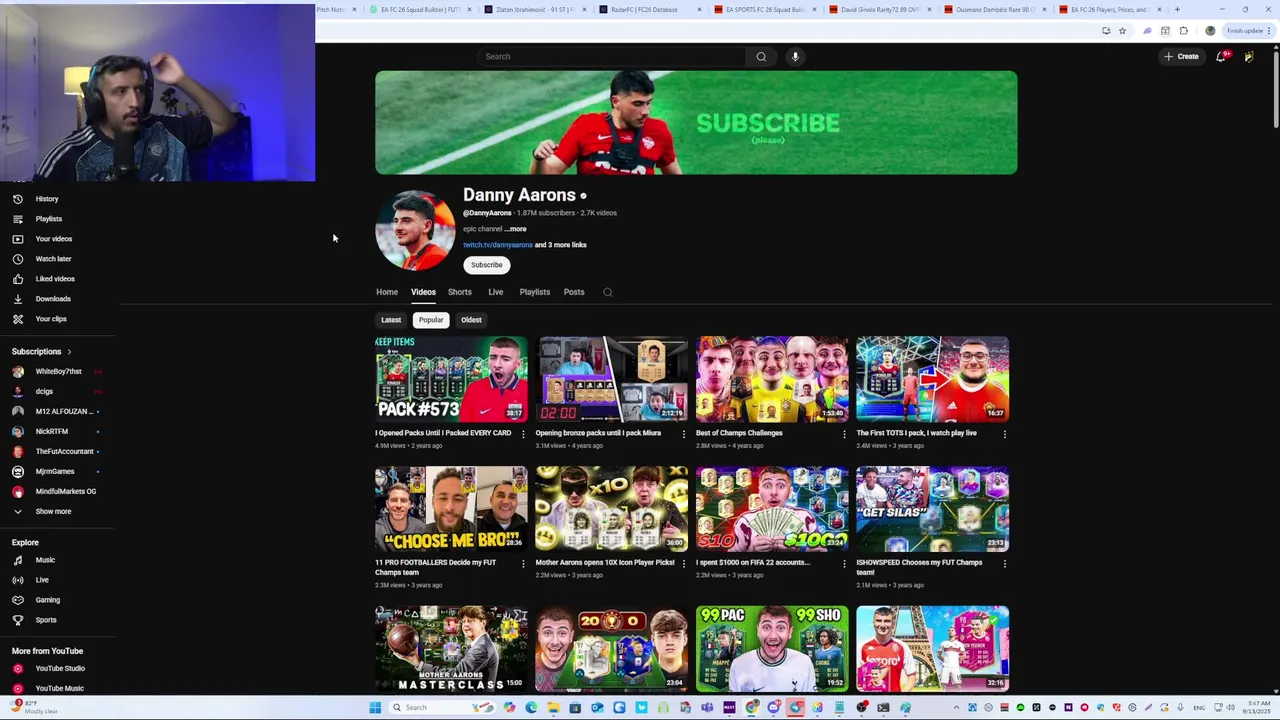Sort videos by Latest

391,320
